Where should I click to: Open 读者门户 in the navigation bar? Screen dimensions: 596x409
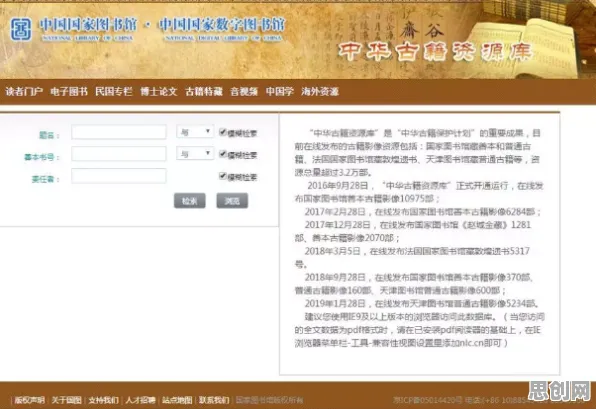[x=24, y=92]
